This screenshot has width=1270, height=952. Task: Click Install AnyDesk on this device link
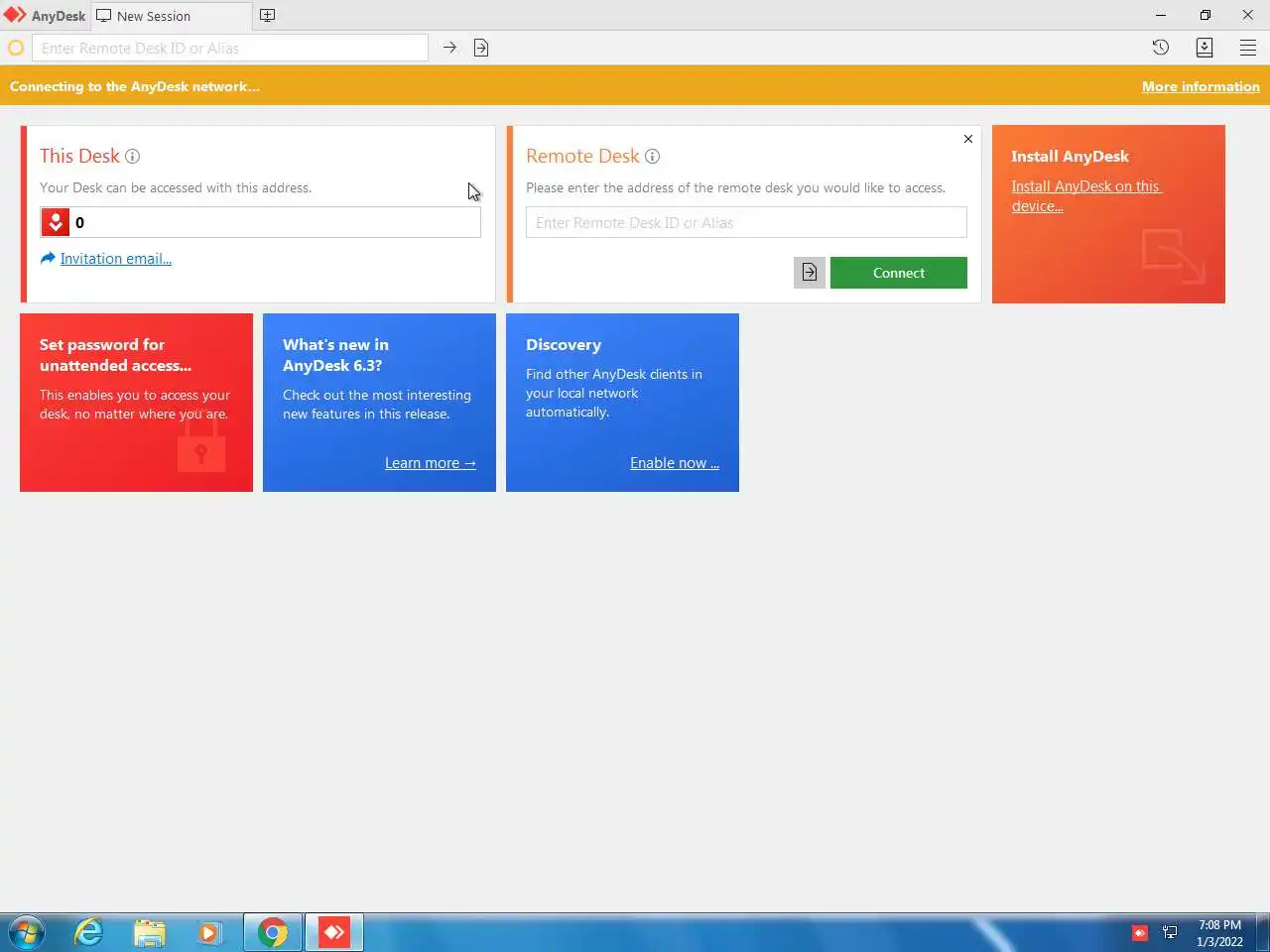1085,196
